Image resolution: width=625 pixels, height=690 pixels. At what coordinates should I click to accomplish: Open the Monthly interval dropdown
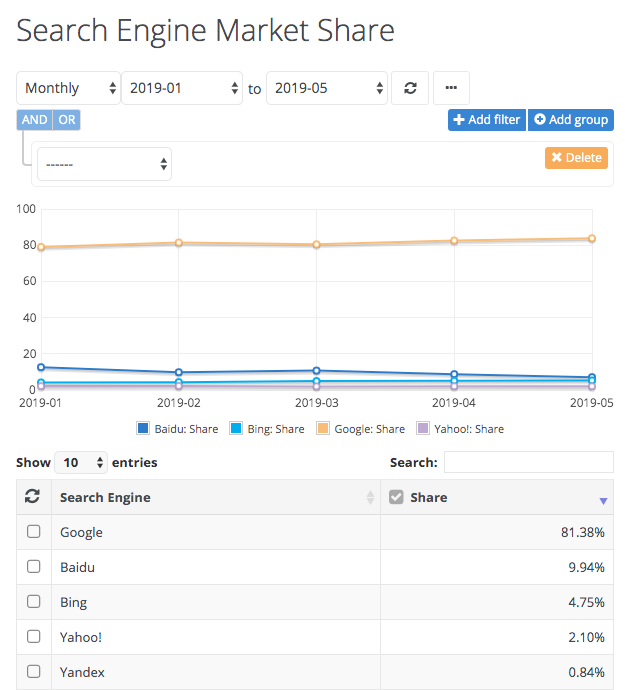[x=68, y=88]
